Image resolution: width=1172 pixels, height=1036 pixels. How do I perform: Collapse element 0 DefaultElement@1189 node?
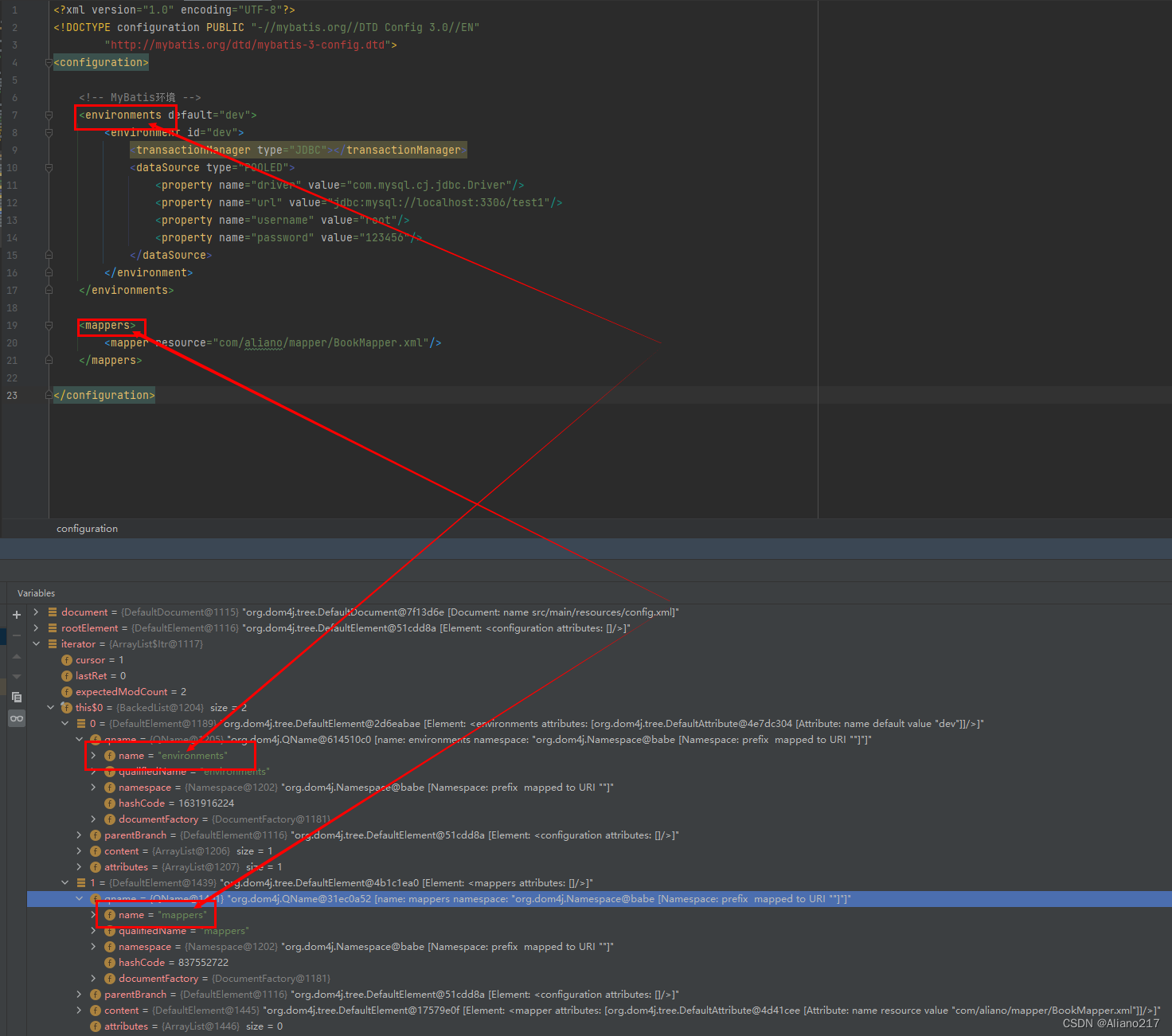coord(65,724)
